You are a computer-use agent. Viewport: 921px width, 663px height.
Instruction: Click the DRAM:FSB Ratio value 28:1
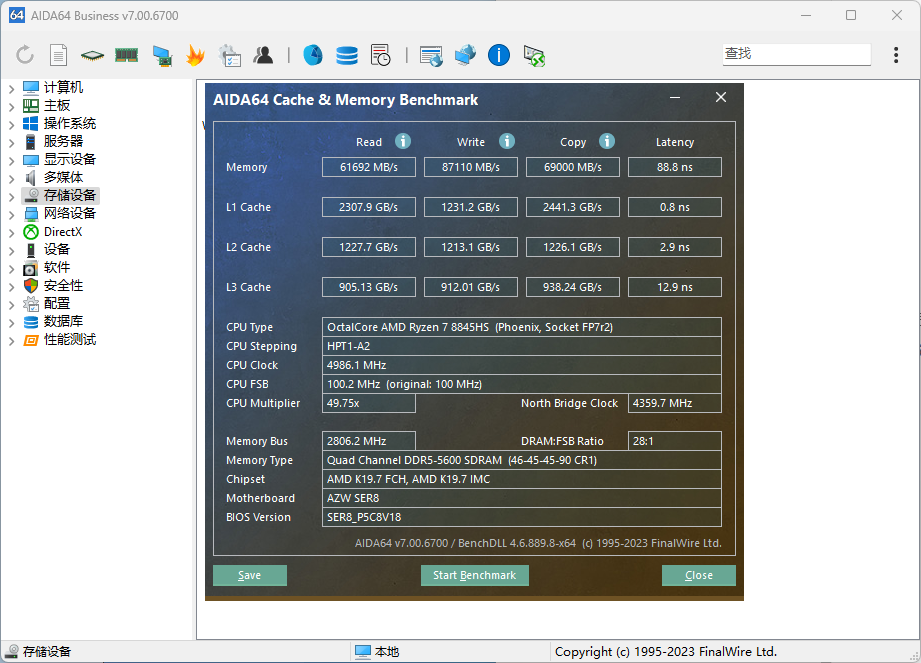674,441
